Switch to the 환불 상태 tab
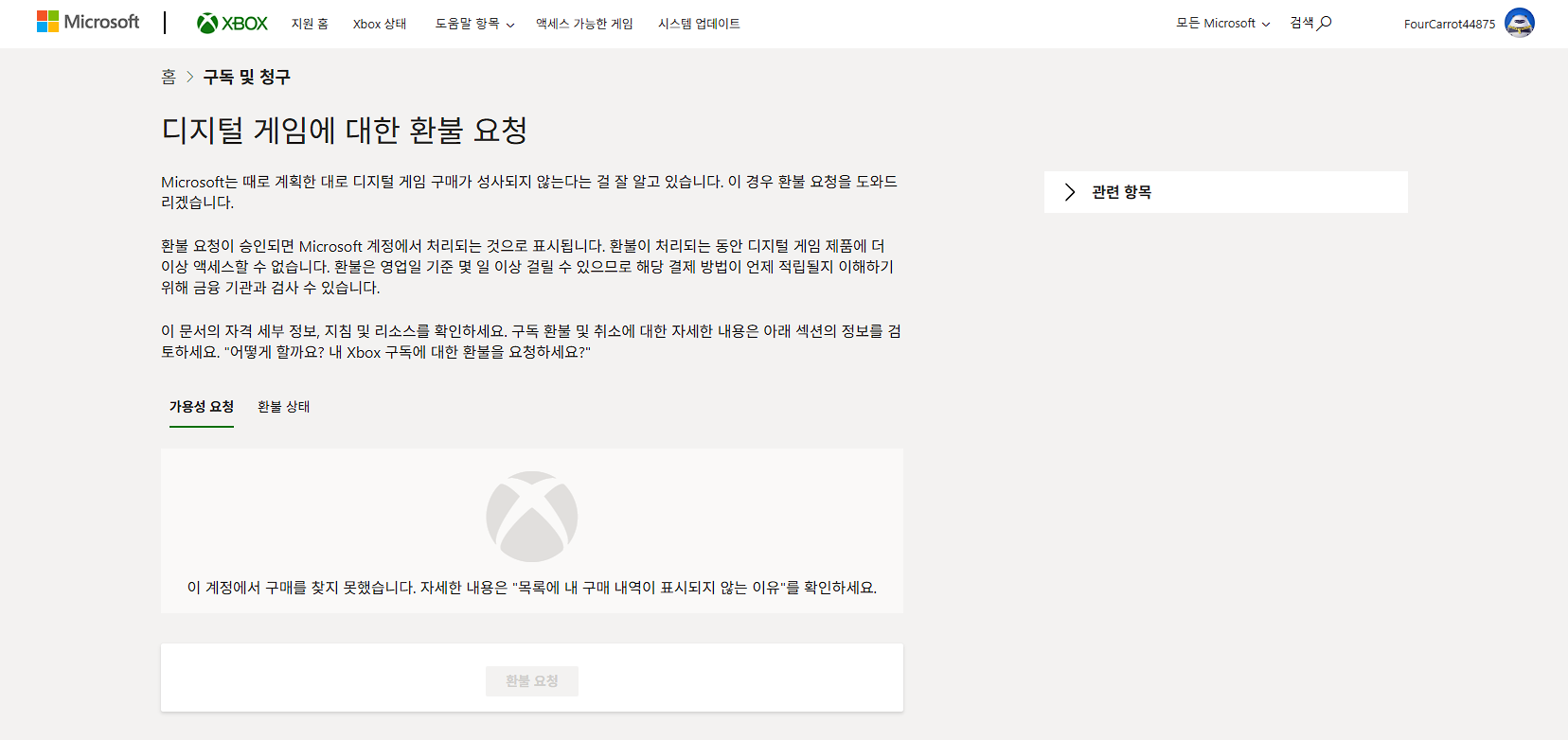1568x740 pixels. [x=284, y=407]
